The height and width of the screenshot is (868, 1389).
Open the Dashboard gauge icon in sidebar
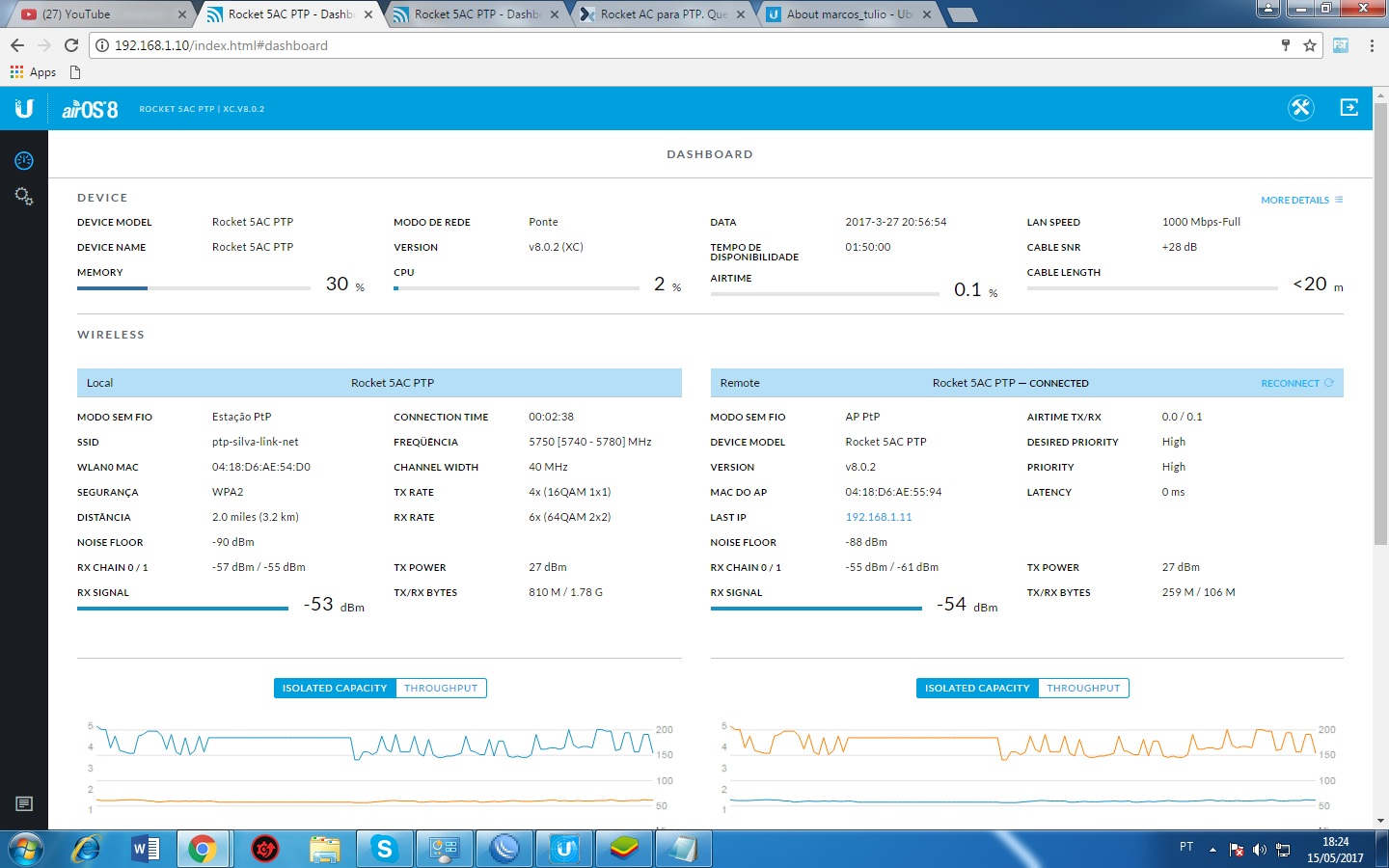(24, 160)
